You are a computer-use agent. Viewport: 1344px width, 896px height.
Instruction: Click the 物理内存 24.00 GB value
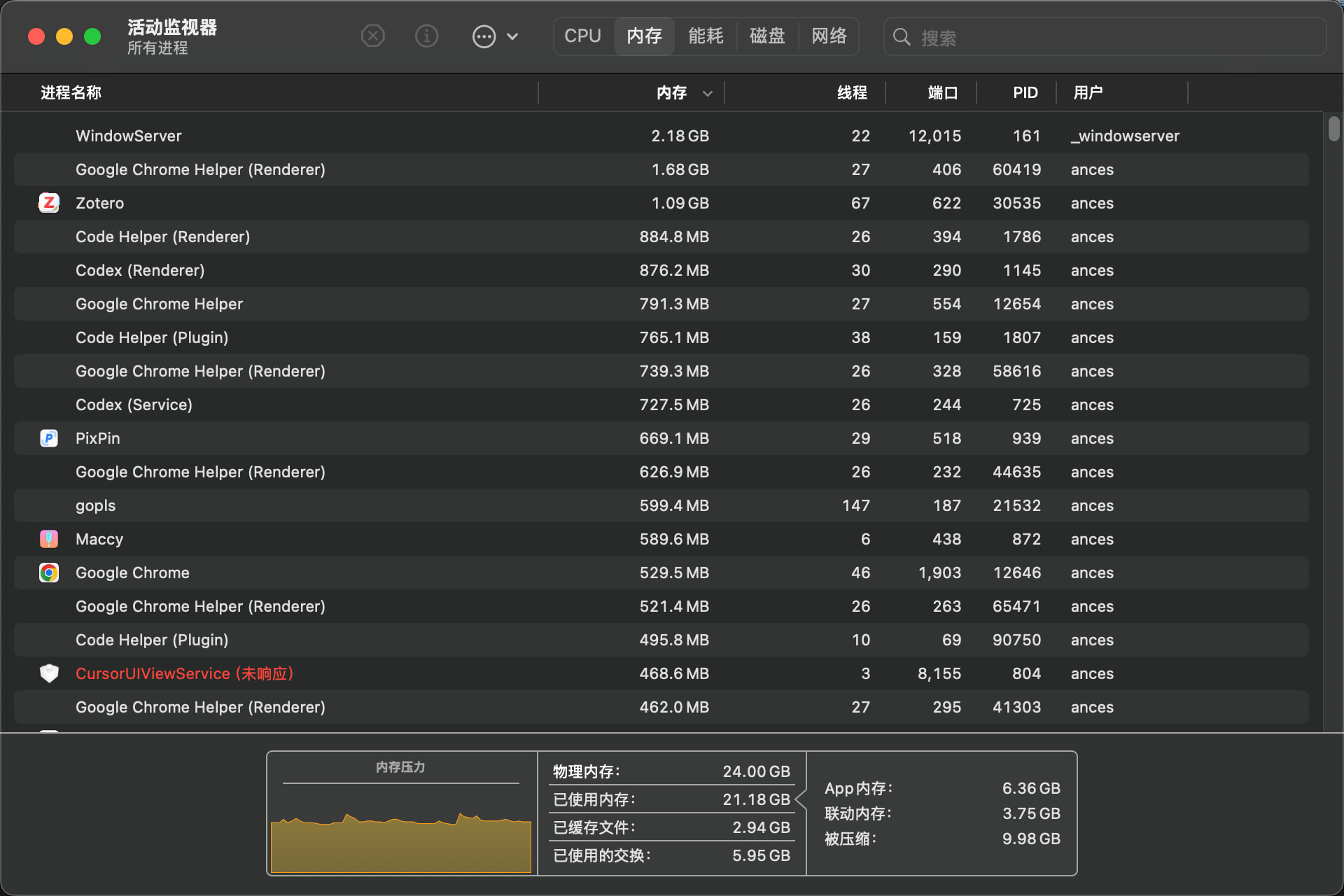point(756,771)
